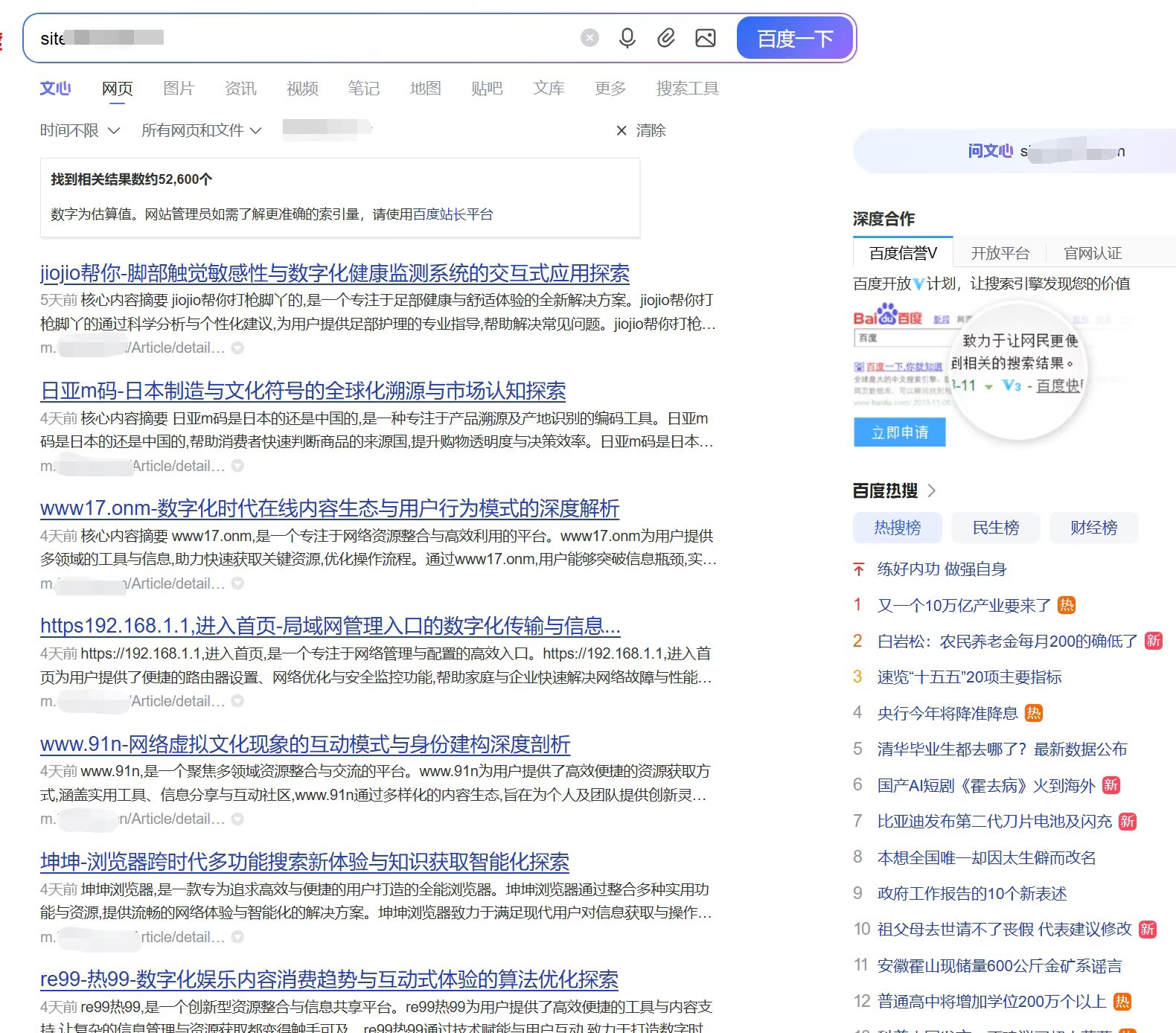Click the image search icon

coord(705,38)
